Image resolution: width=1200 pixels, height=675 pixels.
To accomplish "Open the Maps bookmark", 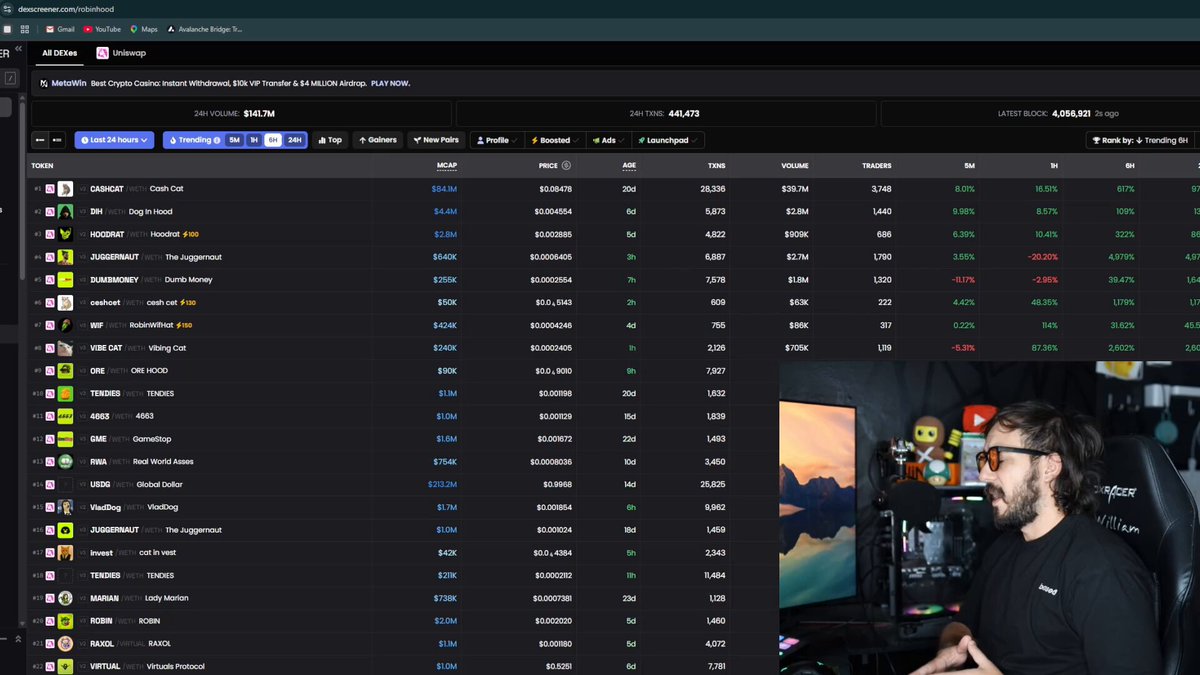I will (144, 29).
